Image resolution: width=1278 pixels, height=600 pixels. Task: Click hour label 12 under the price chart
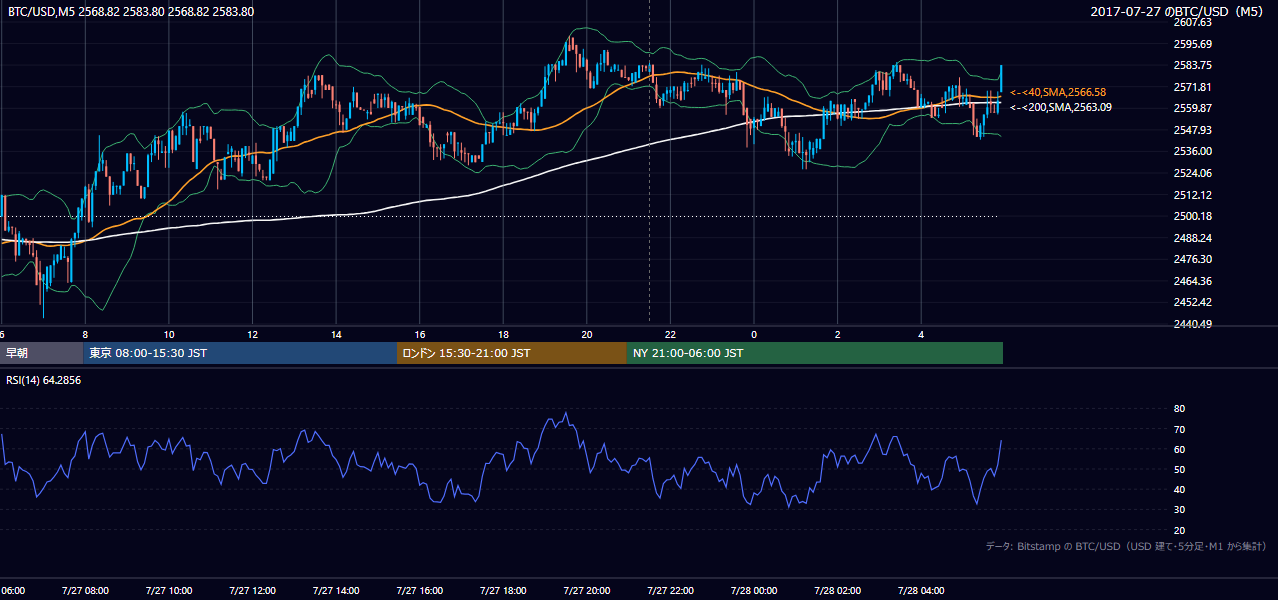[253, 335]
